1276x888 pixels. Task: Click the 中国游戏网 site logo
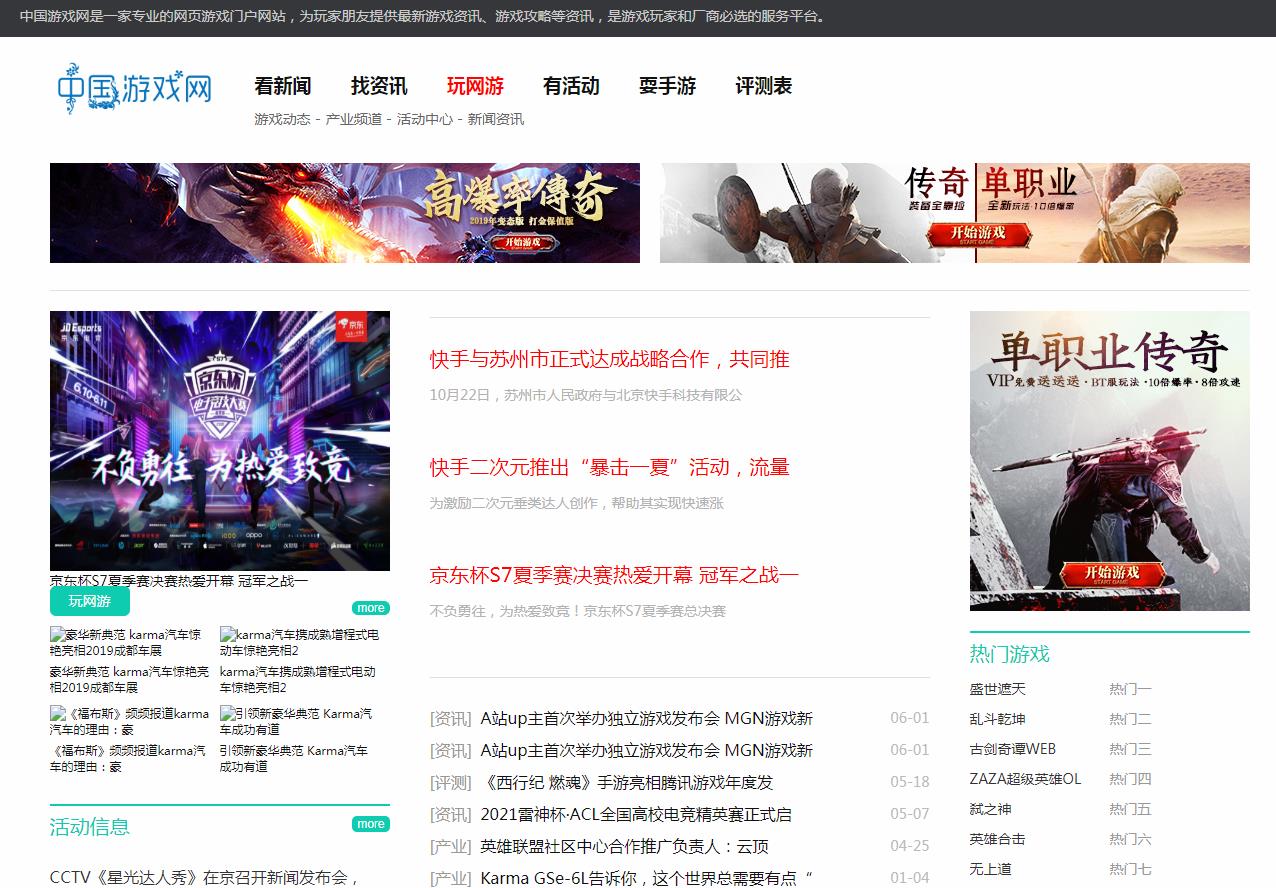pos(134,87)
